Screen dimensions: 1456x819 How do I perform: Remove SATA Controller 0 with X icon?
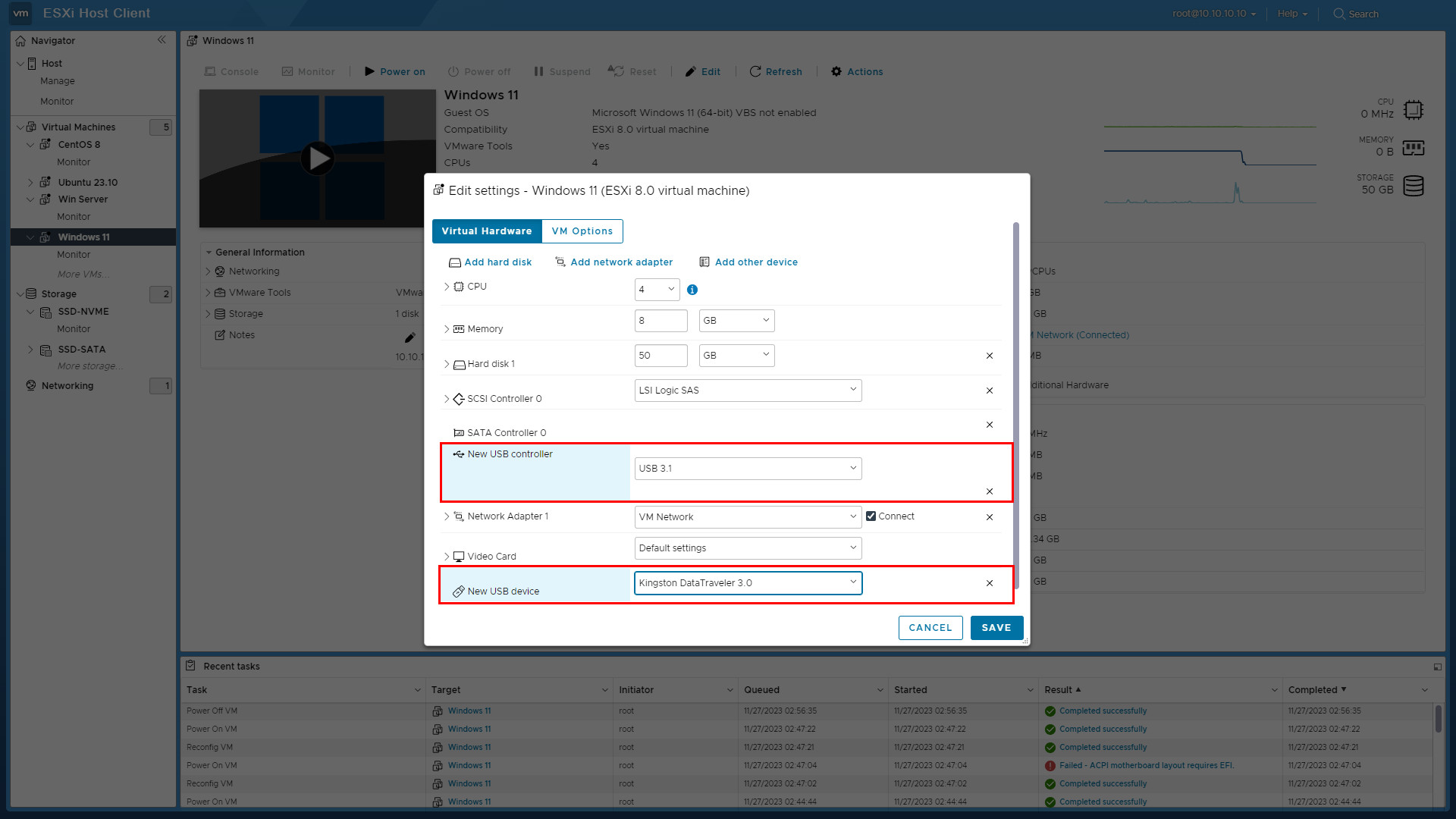point(989,425)
